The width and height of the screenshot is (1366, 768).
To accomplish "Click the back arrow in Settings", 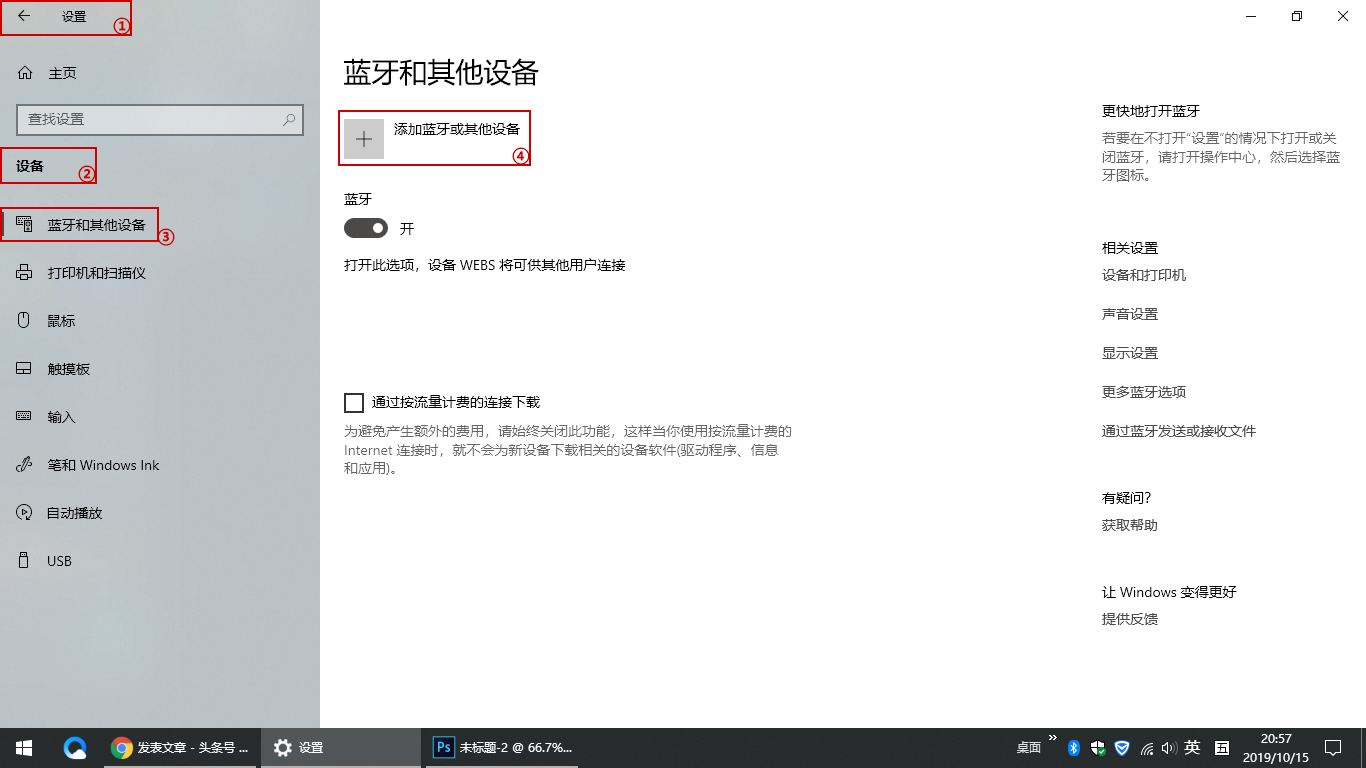I will tap(22, 17).
